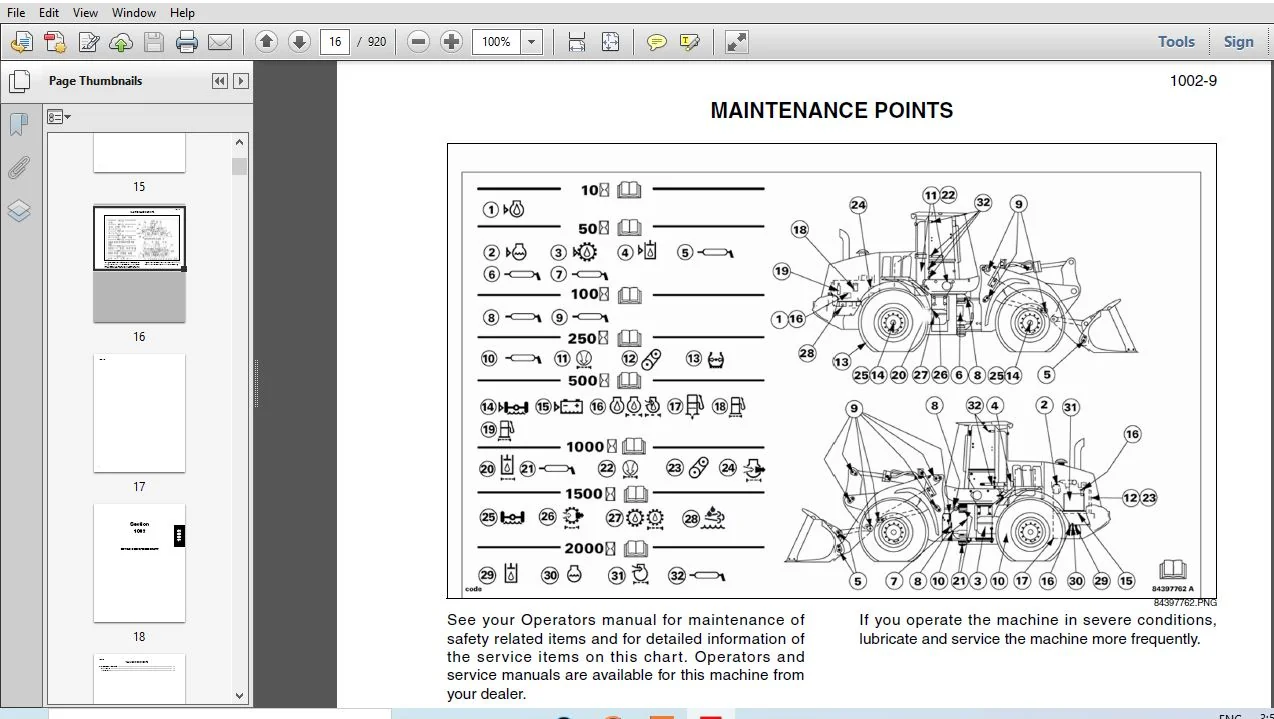Click the 100% zoom value field
This screenshot has width=1274, height=719.
click(497, 42)
